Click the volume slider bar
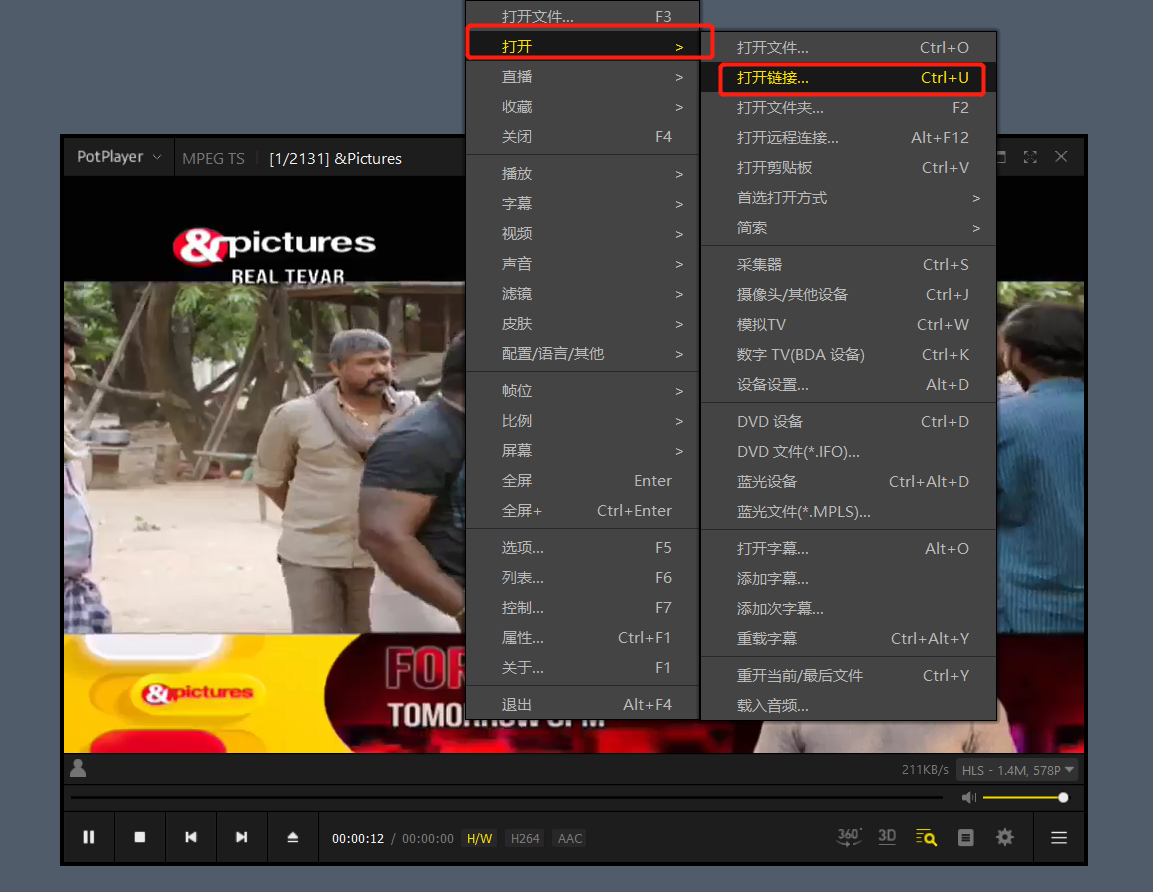1153x892 pixels. 1022,797
